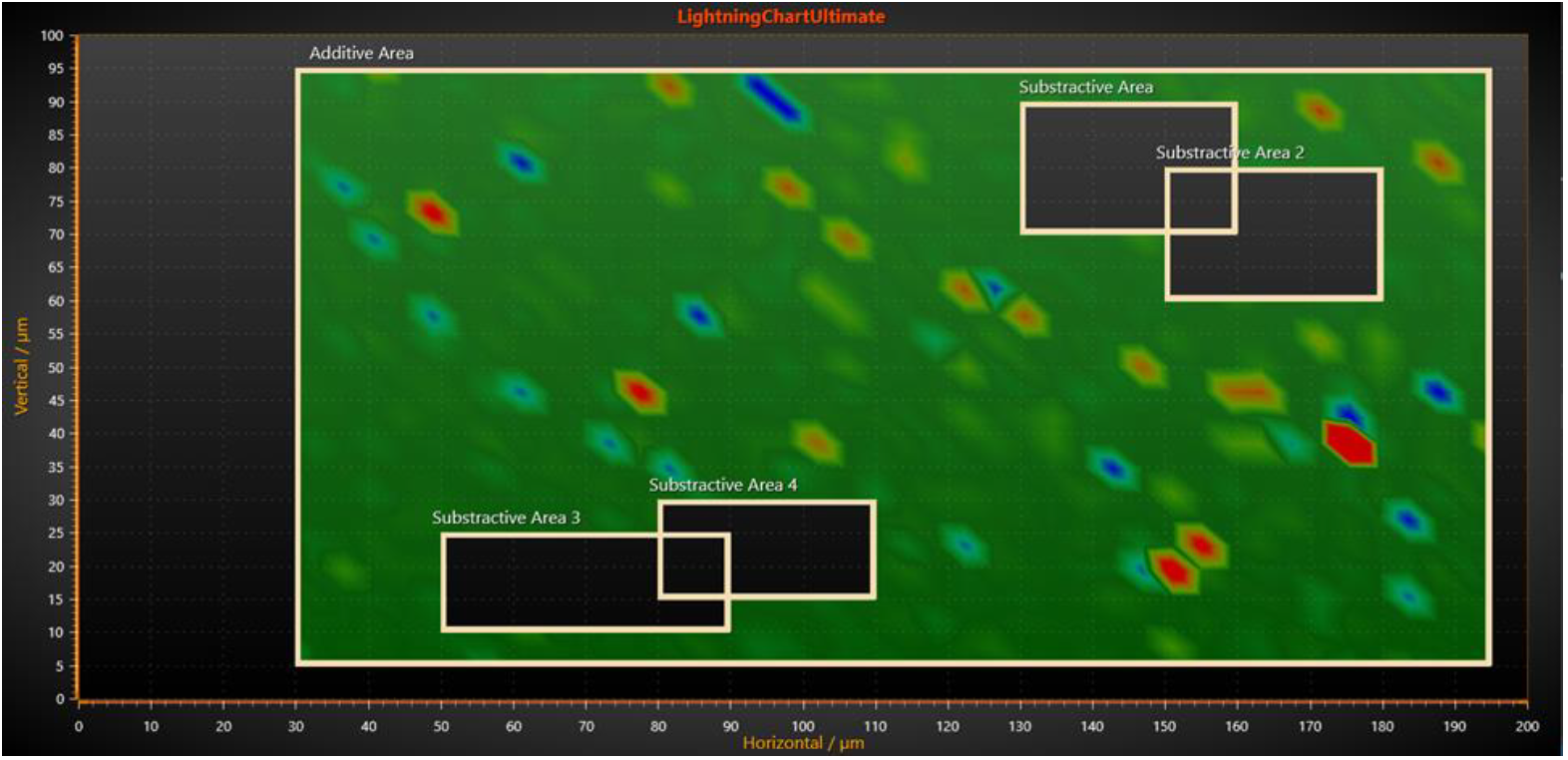Click the Substractive Area 2 label
The image size is (1568, 760).
click(x=1229, y=153)
